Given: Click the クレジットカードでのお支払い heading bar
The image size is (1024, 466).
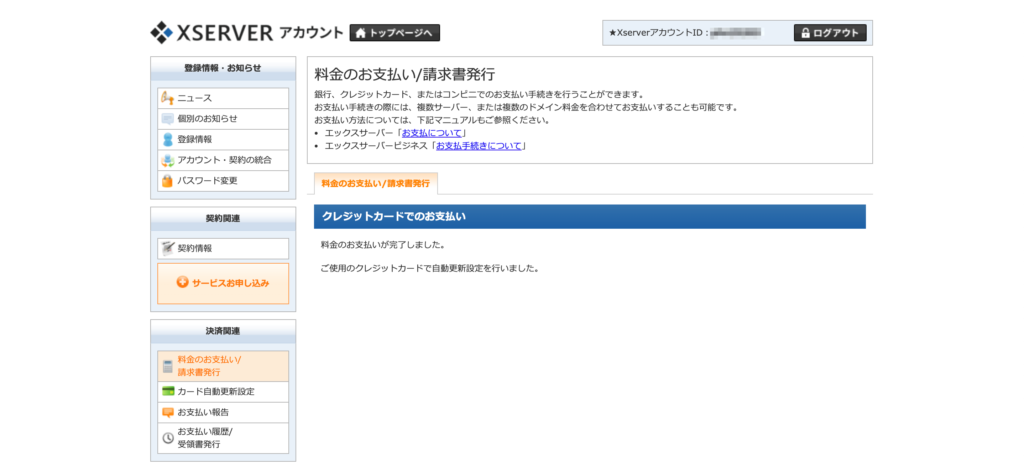Looking at the screenshot, I should click(590, 217).
